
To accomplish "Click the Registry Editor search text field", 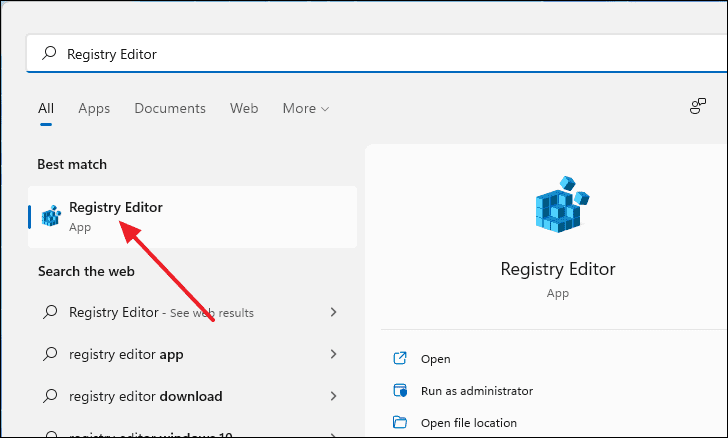I will (376, 54).
